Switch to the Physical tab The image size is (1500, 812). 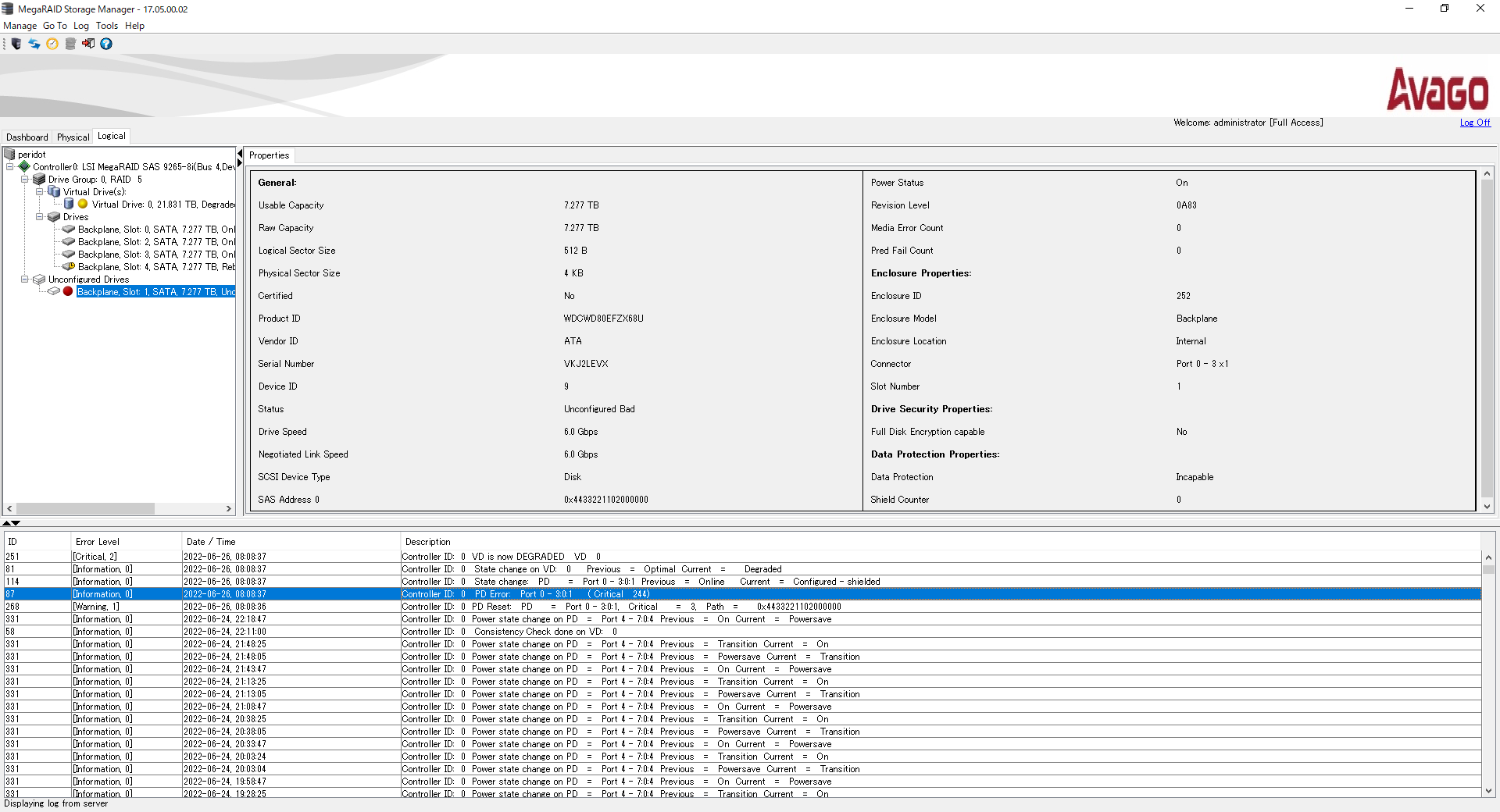[x=73, y=137]
